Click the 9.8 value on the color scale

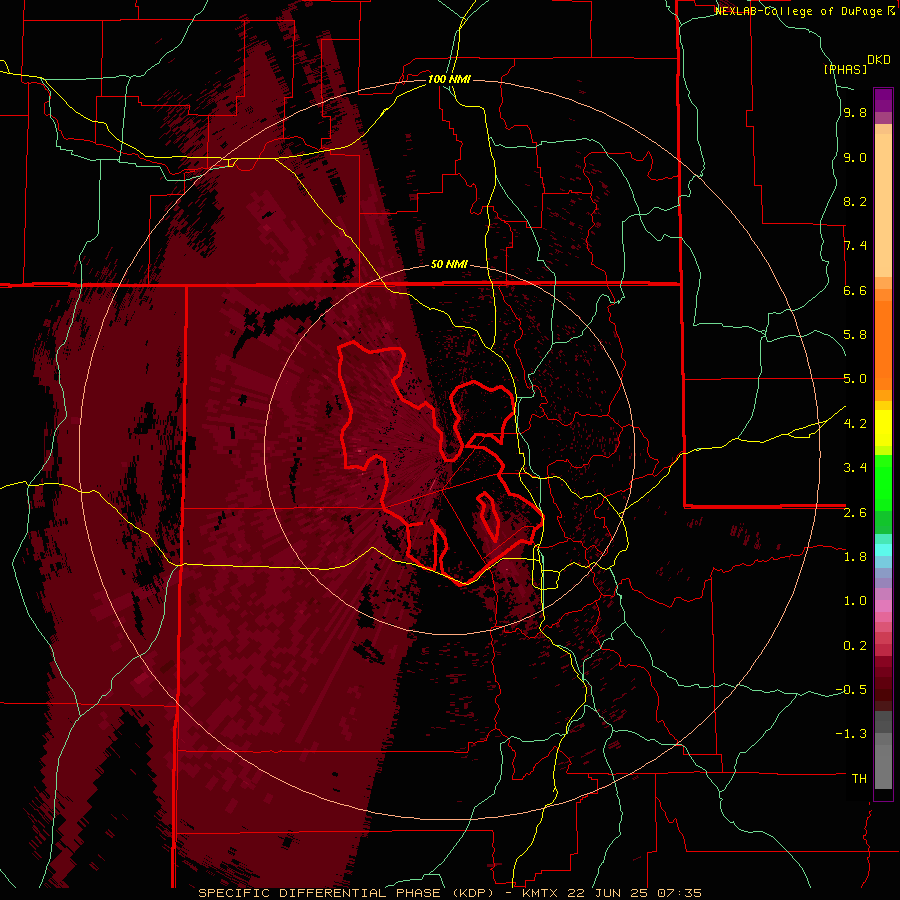click(855, 112)
